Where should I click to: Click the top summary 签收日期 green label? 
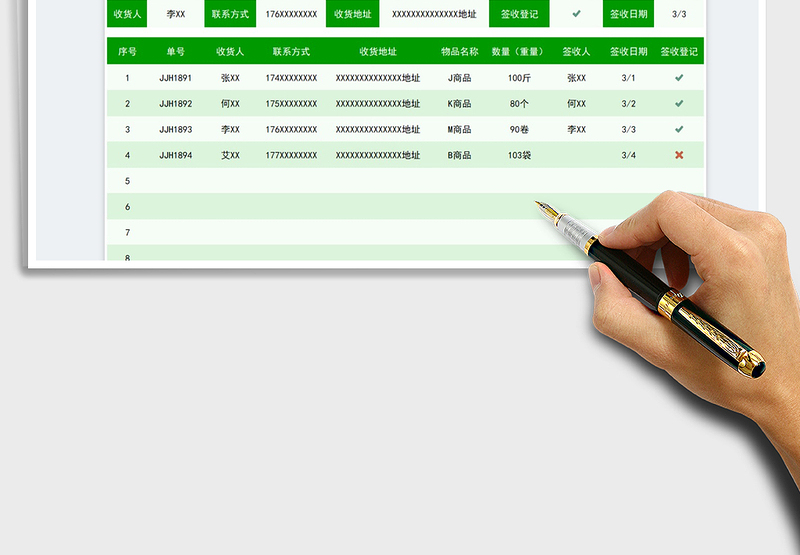click(629, 14)
